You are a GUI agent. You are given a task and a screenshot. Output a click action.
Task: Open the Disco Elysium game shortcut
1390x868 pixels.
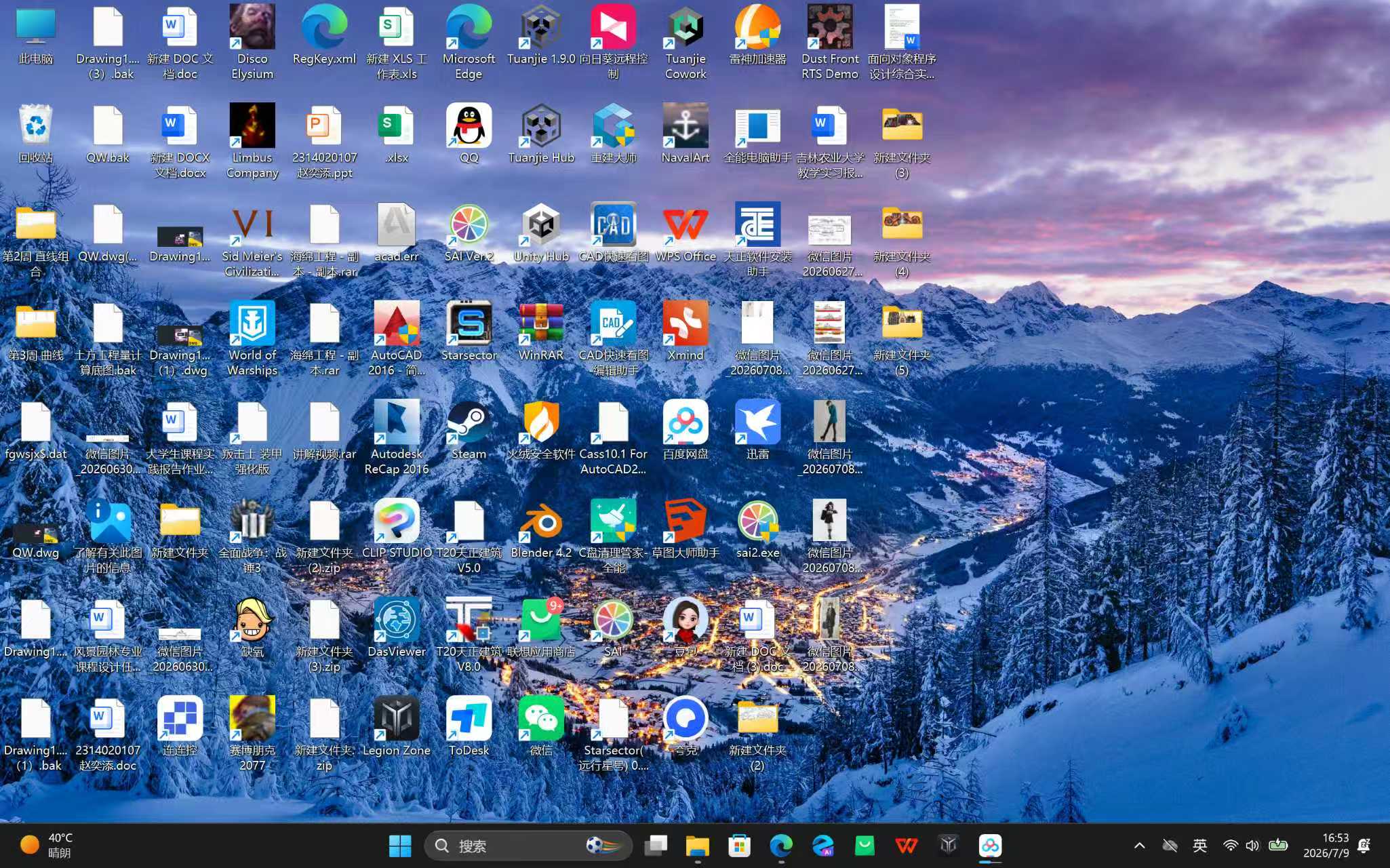252,42
